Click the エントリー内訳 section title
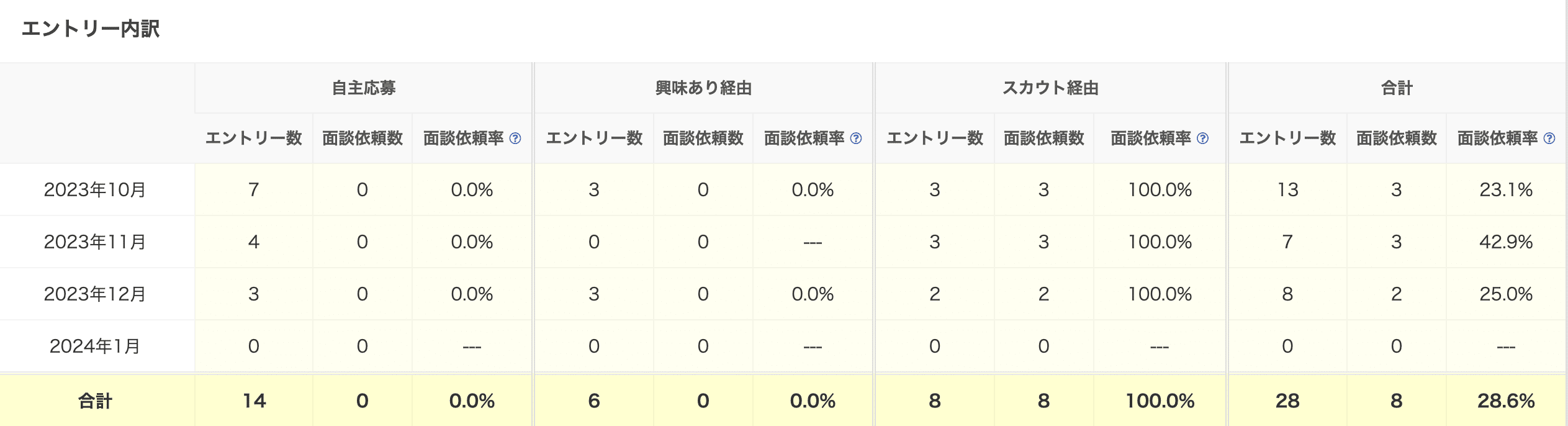The image size is (1568, 426). point(91,29)
